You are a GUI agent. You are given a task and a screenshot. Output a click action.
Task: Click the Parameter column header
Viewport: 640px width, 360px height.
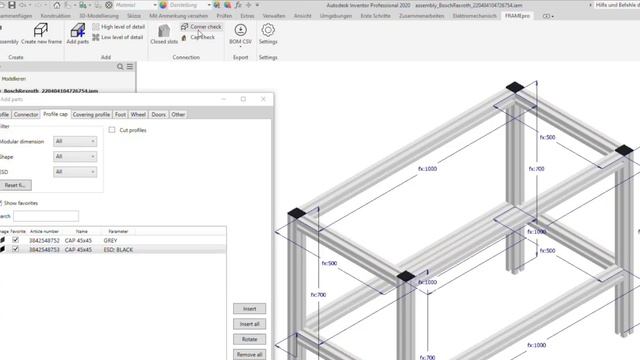pos(118,231)
